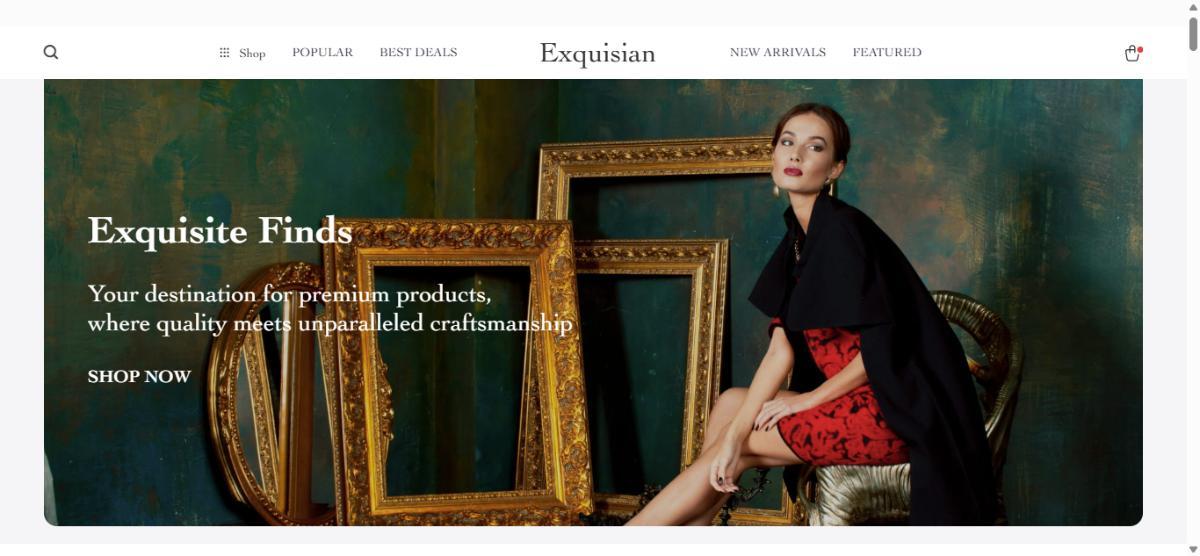
Task: Click the red dress in the hero image
Action: click(838, 400)
